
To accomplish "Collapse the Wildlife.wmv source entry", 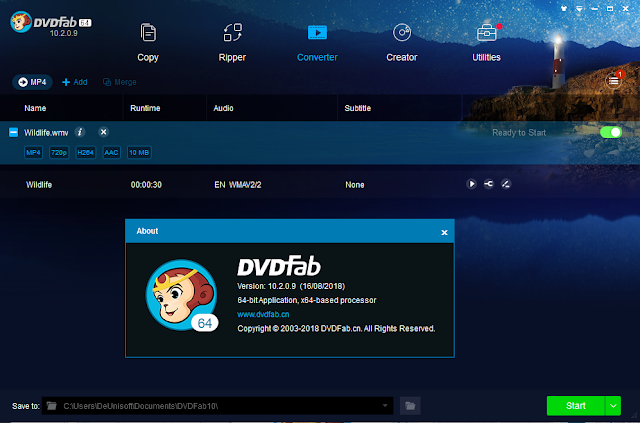I will tap(13, 132).
